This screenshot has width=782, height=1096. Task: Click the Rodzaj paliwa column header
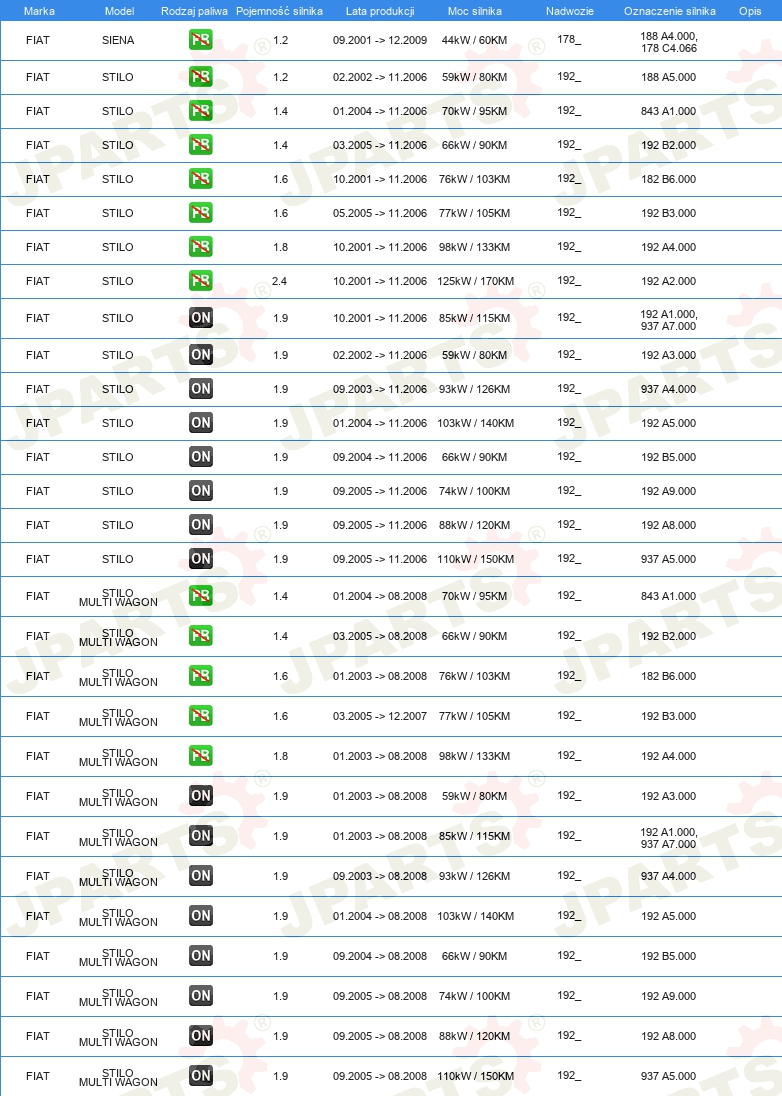coord(194,11)
